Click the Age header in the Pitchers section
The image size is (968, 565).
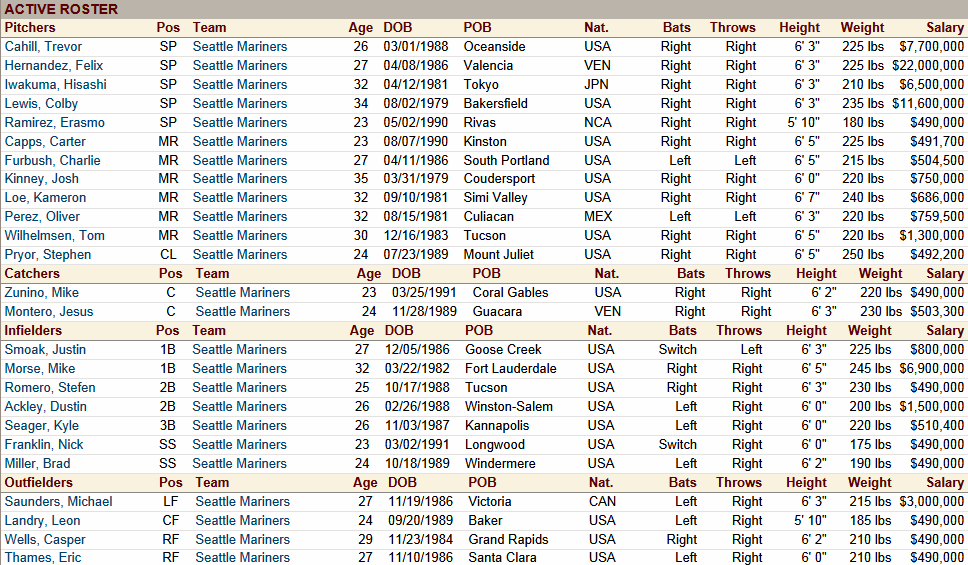point(360,28)
